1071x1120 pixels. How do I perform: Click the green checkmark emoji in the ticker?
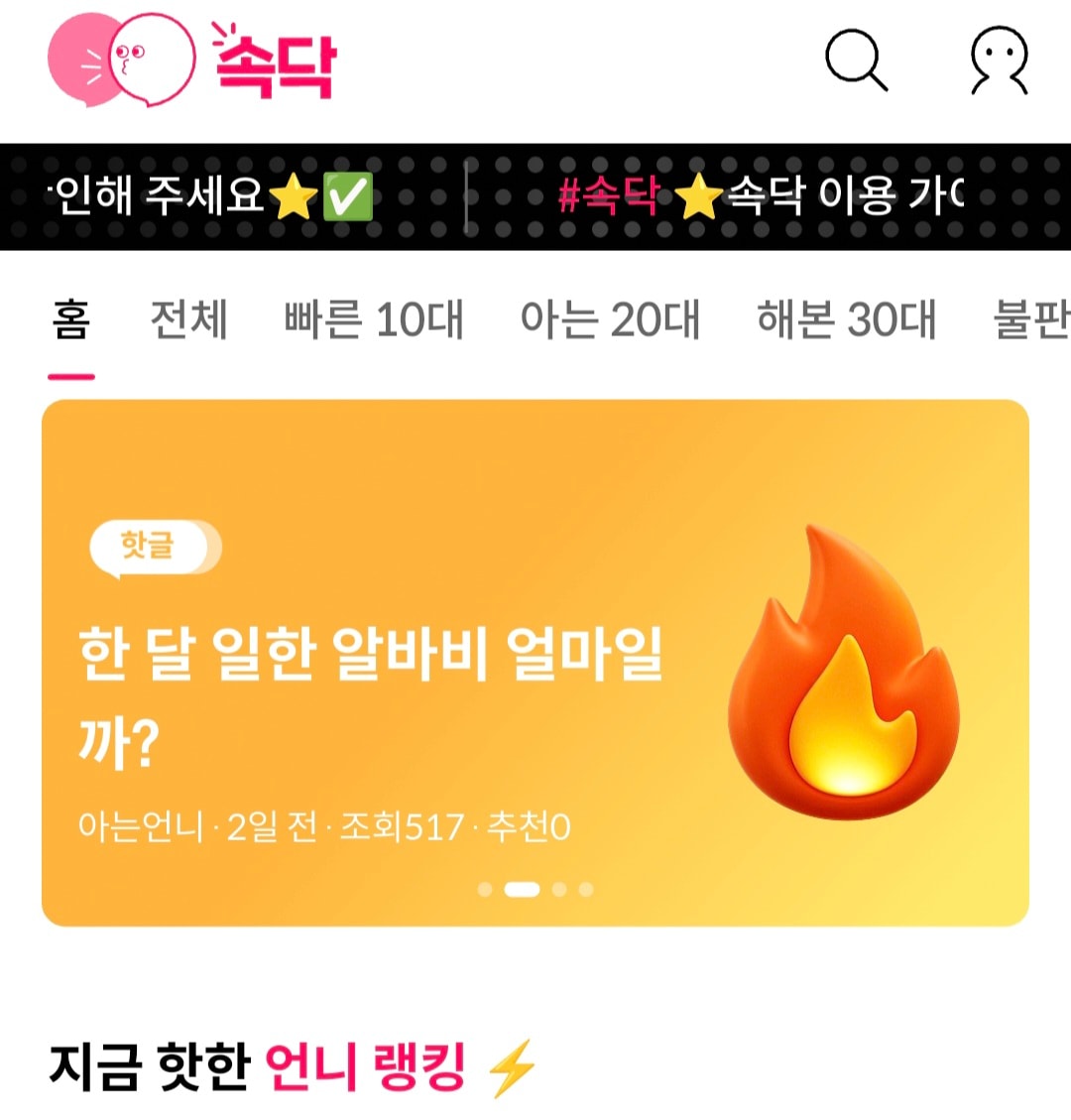pyautogui.click(x=348, y=195)
